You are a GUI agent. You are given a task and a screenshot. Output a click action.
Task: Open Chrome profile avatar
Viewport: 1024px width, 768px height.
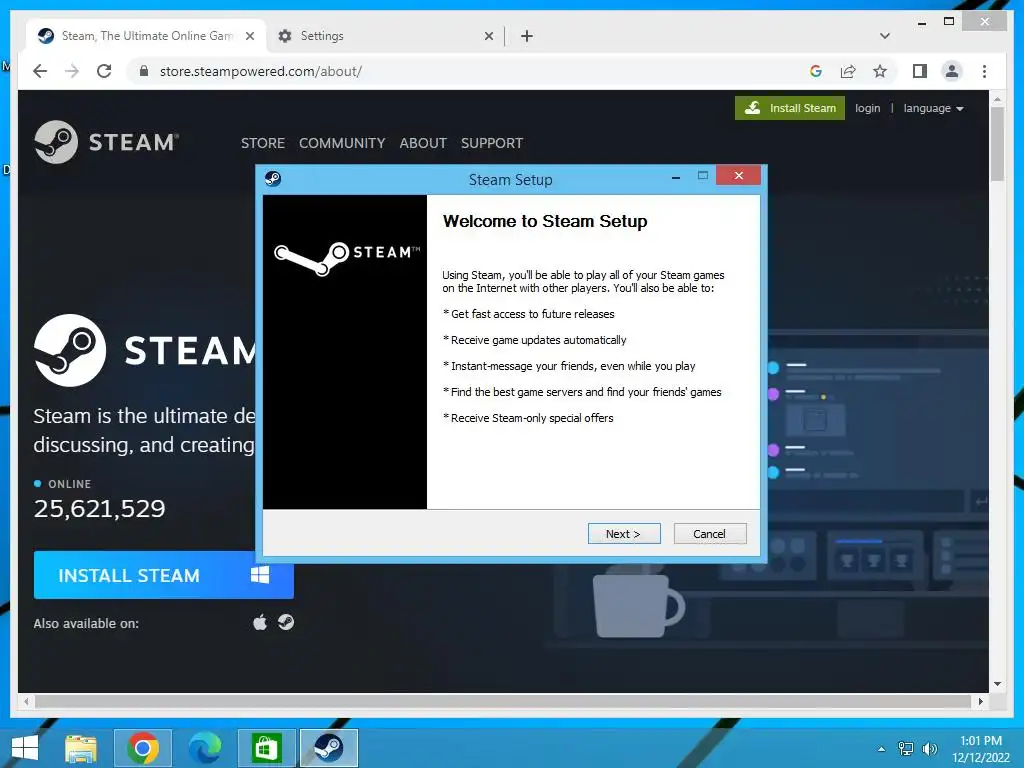pos(952,71)
